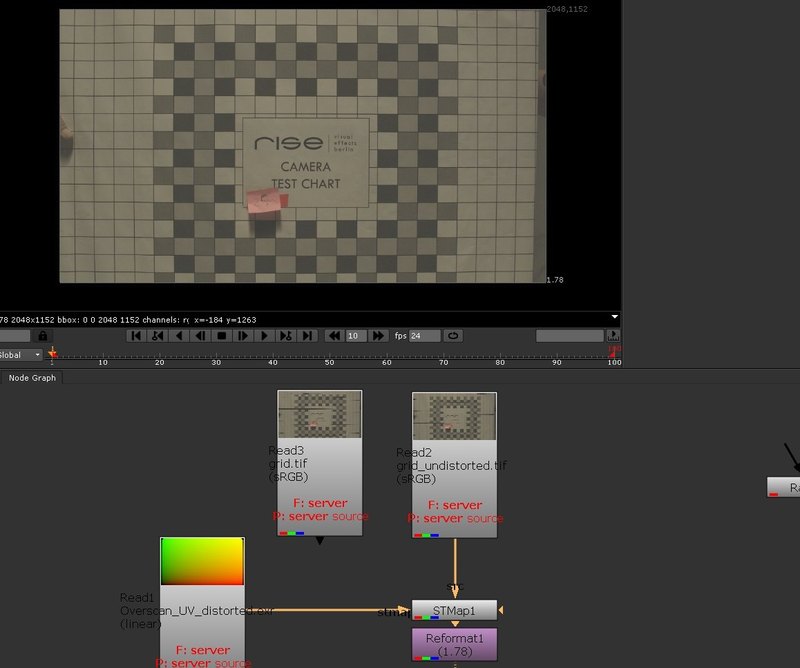Jump to the first frame of playback
Image resolution: width=800 pixels, height=668 pixels.
(136, 336)
